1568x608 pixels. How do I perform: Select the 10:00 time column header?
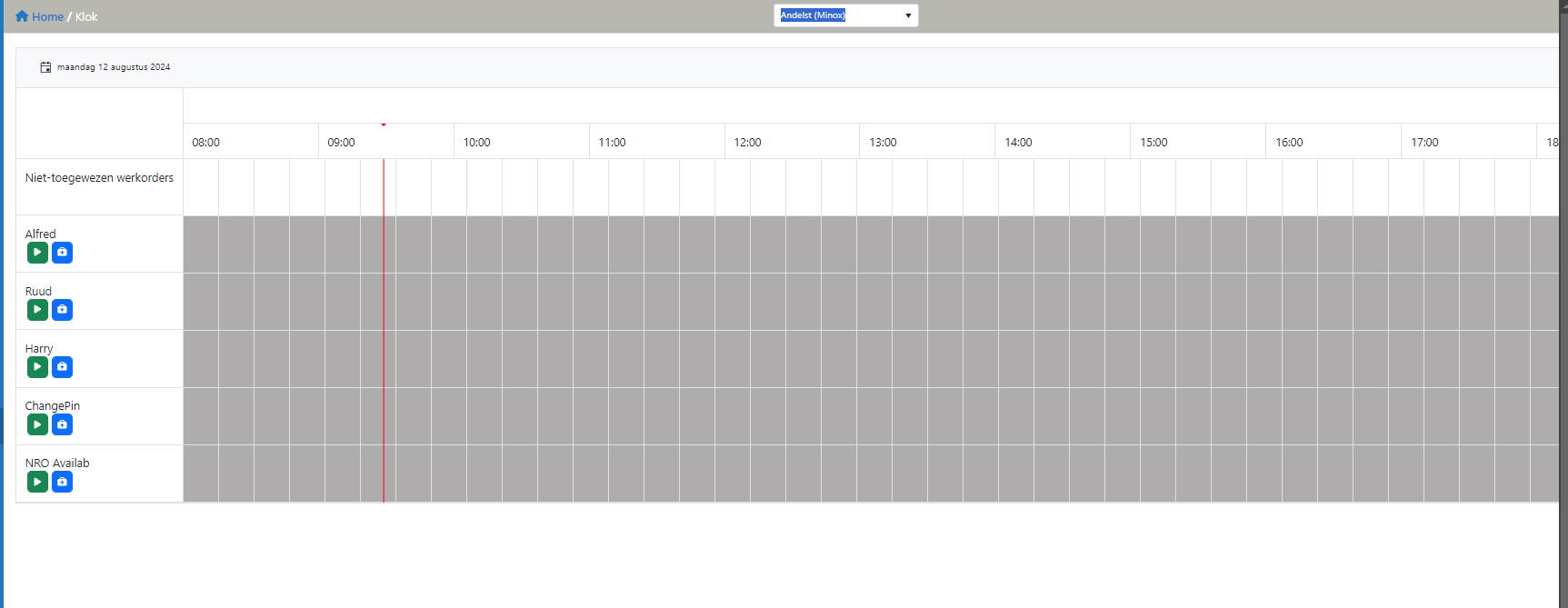click(477, 143)
